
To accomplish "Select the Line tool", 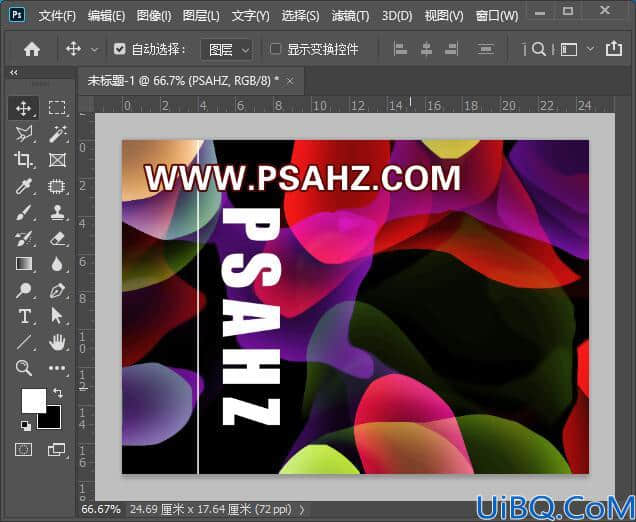I will click(24, 342).
